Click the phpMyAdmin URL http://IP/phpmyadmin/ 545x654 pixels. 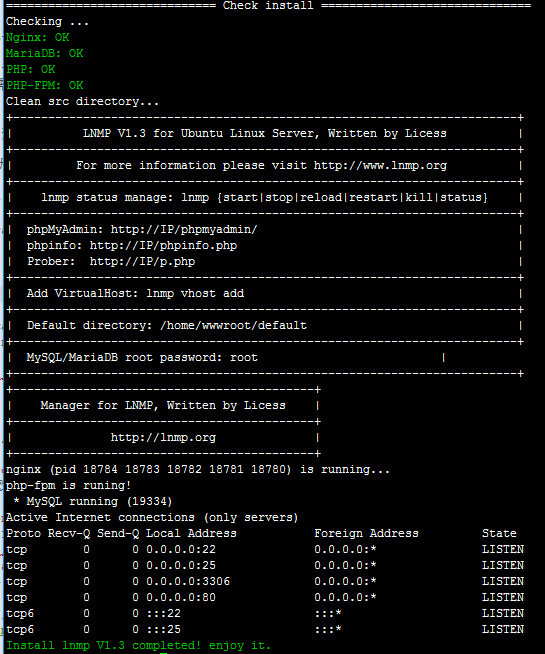click(184, 229)
